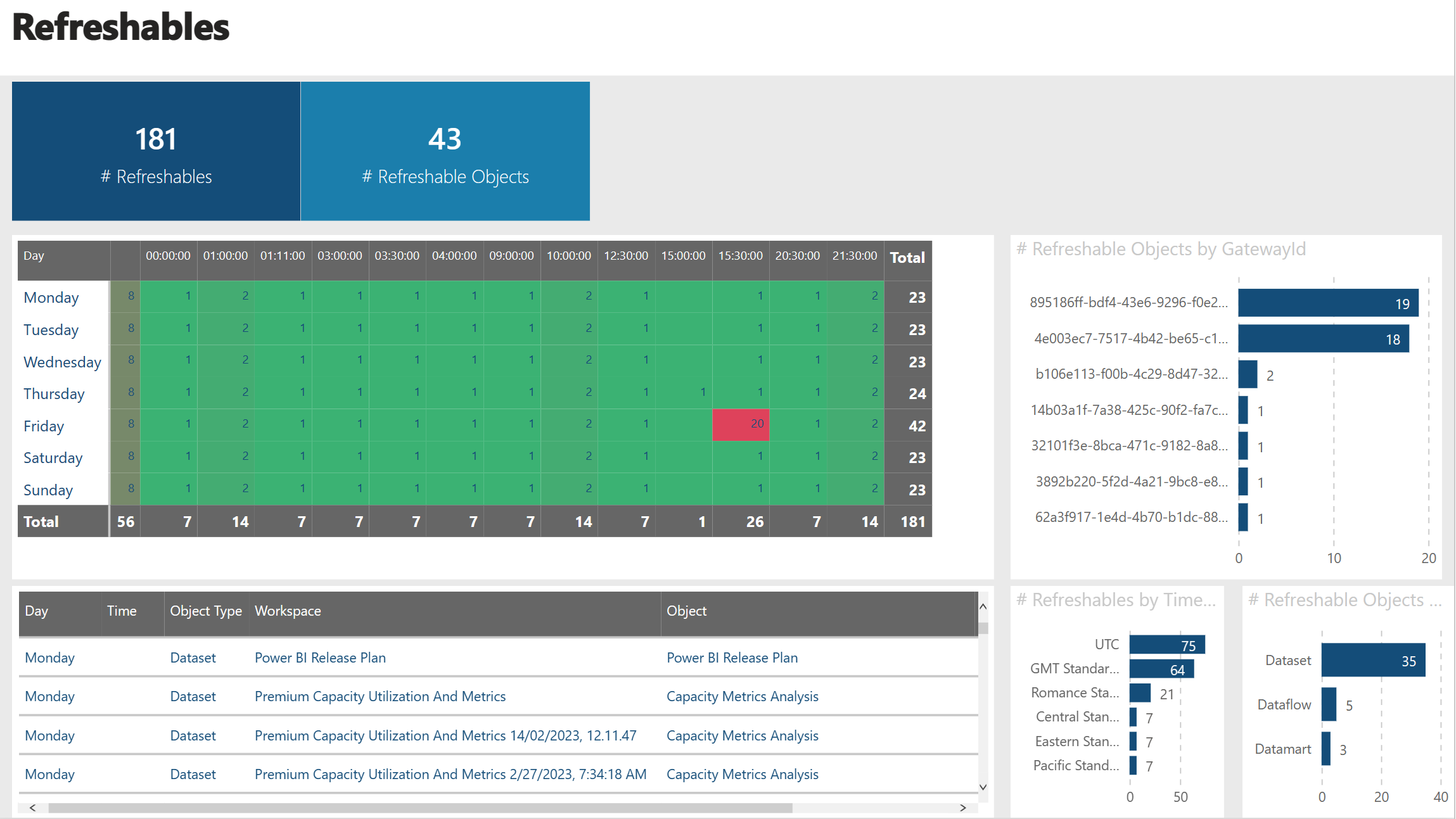This screenshot has height=819, width=1456.
Task: Click the 43 Refreshable Objects card
Action: pos(445,151)
